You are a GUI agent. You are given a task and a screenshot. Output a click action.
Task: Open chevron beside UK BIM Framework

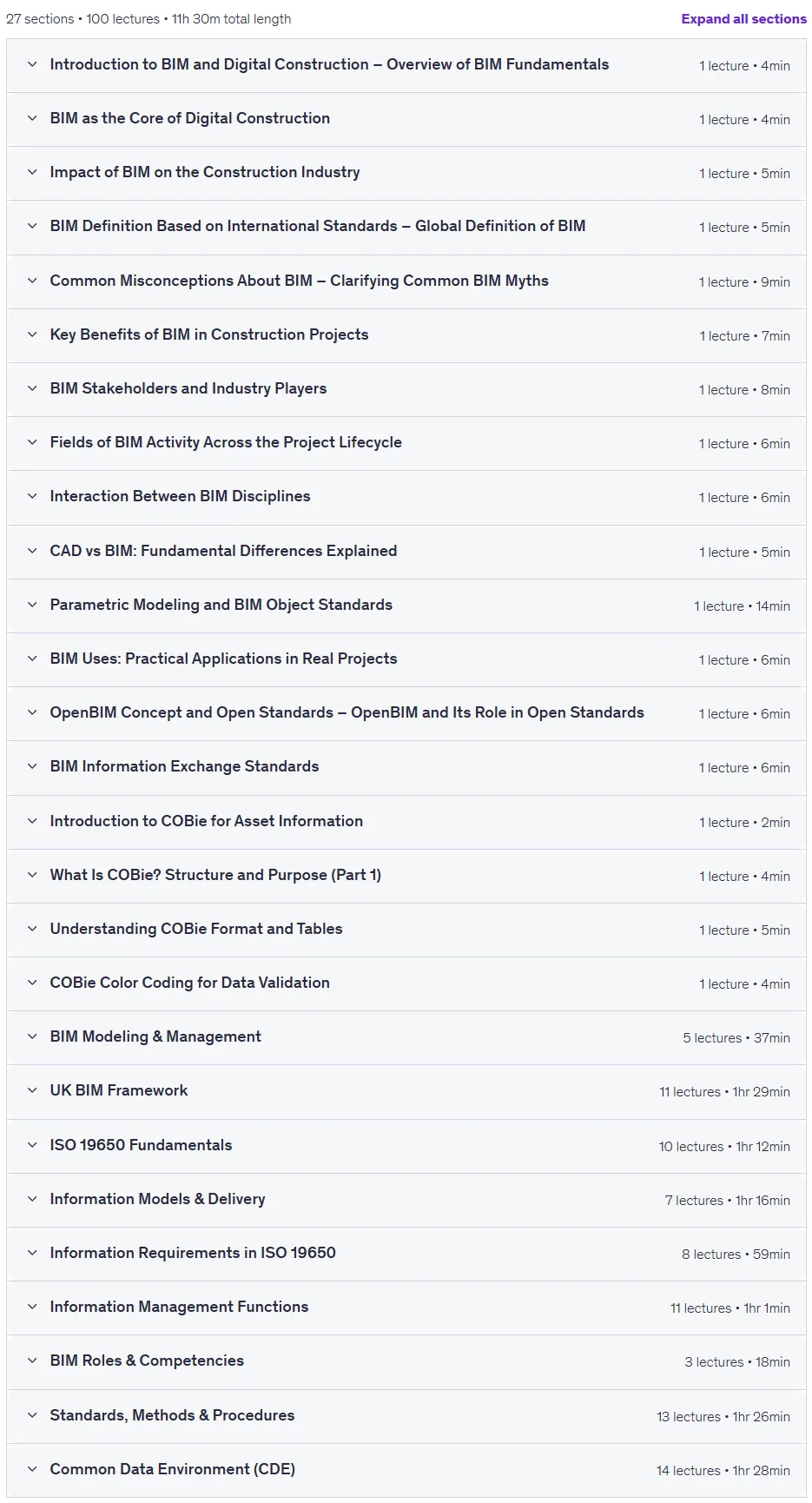click(x=32, y=1090)
